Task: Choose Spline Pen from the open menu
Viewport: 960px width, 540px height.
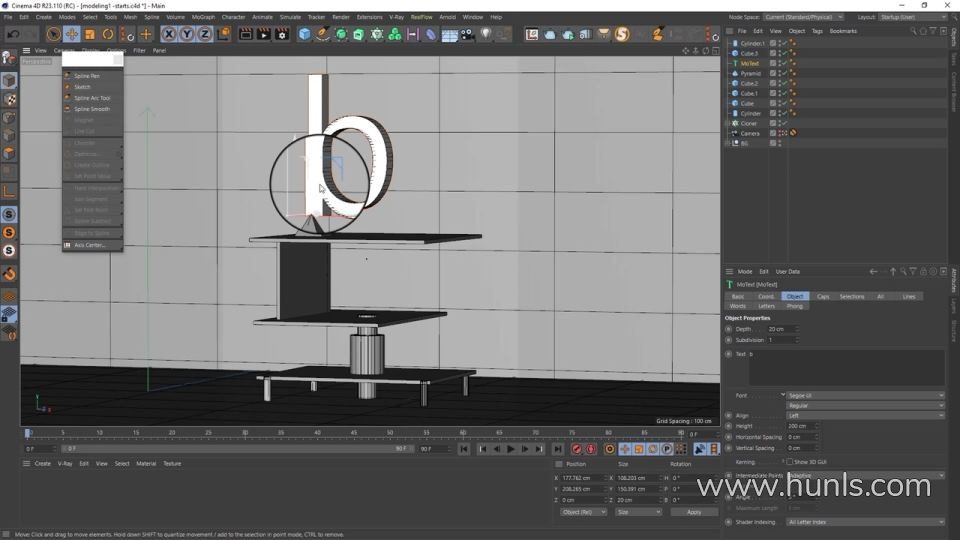Action: (87, 76)
